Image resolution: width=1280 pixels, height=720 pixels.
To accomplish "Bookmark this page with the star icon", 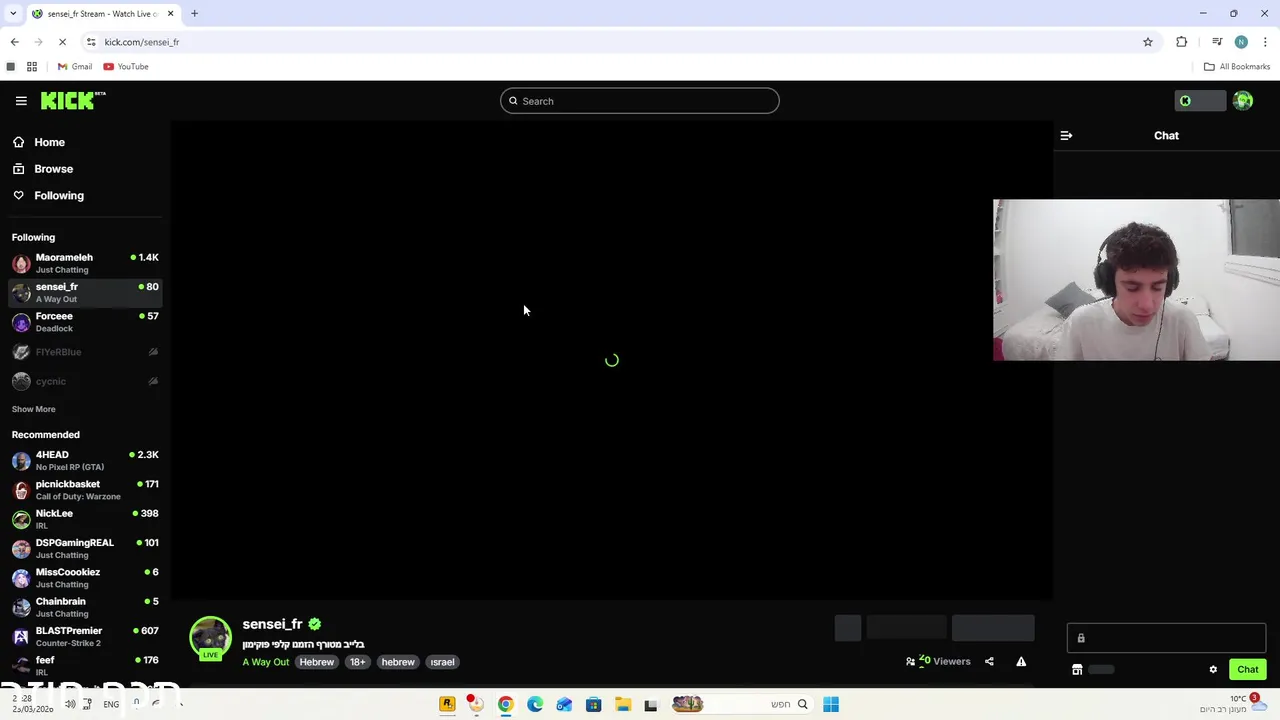I will [1148, 42].
